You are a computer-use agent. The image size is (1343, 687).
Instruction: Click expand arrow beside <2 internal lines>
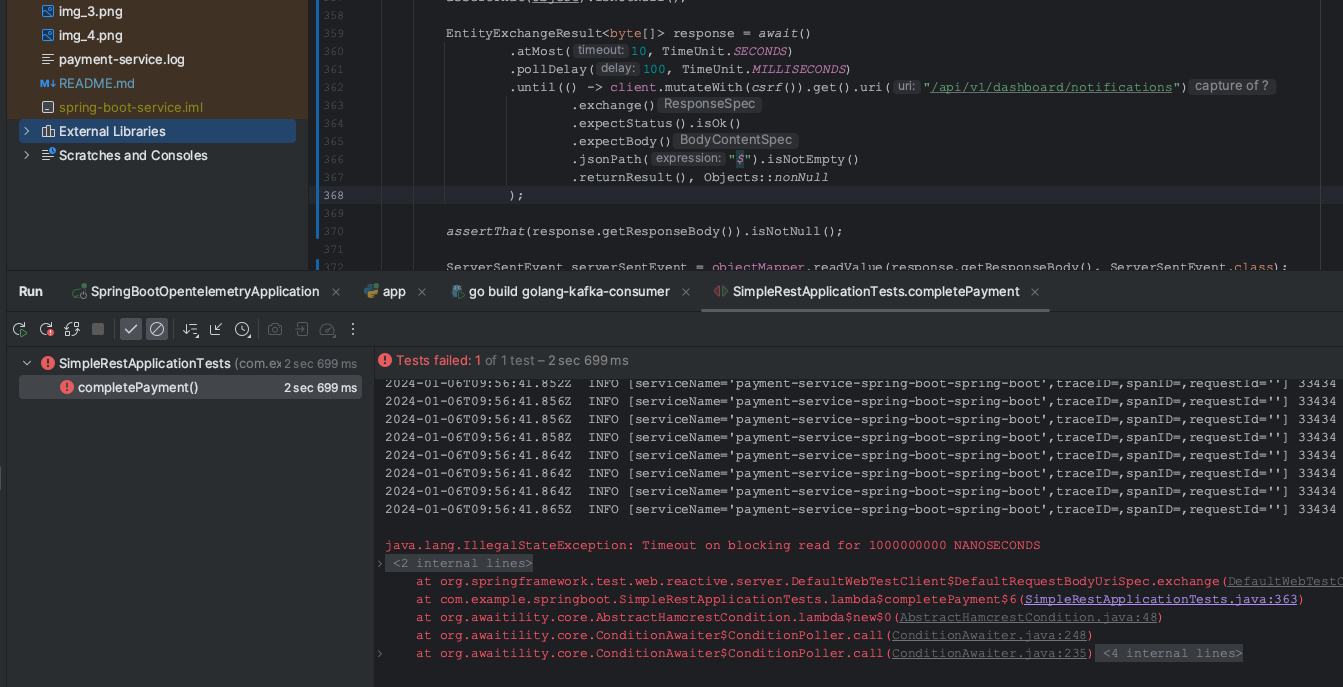click(379, 563)
